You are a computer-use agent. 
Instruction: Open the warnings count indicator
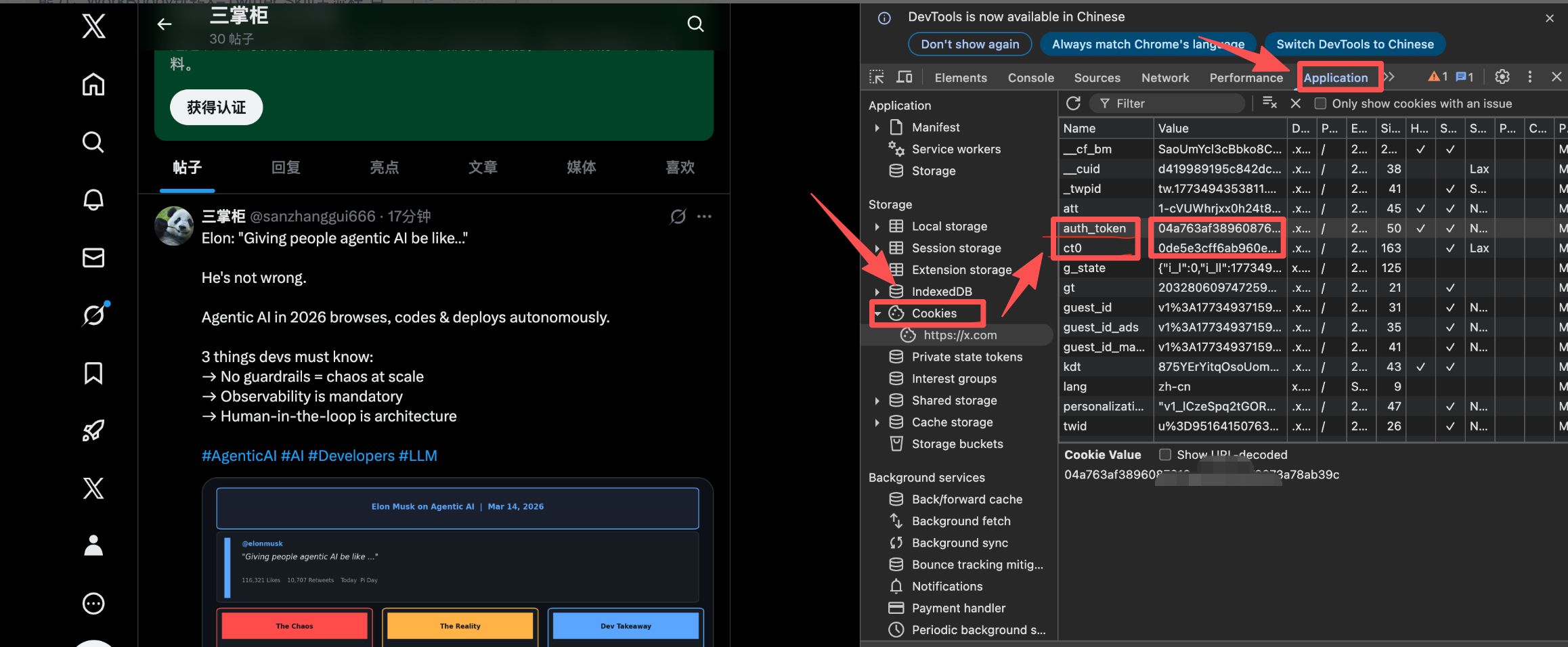point(1438,77)
